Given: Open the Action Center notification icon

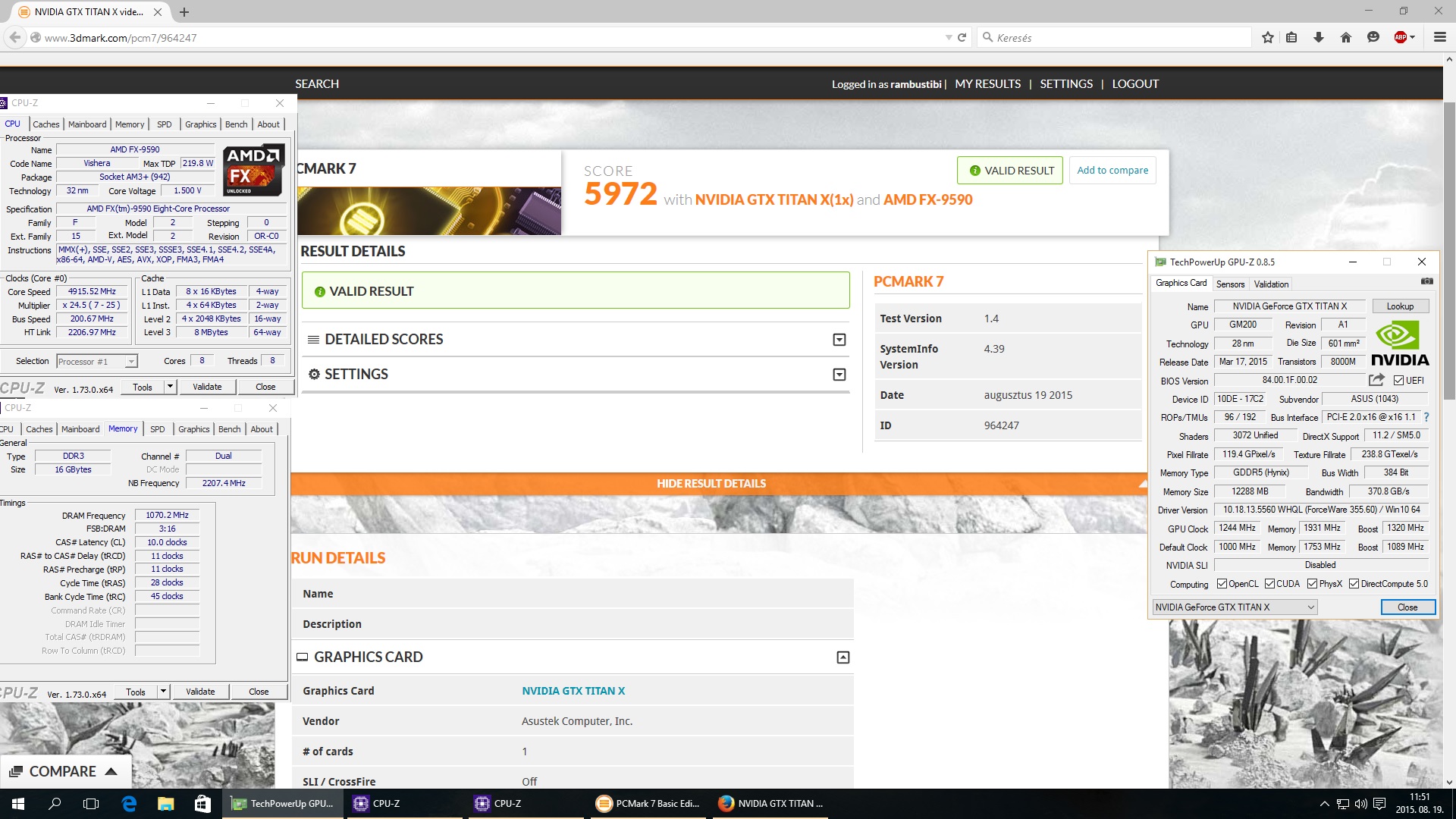Looking at the screenshot, I should click(x=1379, y=804).
